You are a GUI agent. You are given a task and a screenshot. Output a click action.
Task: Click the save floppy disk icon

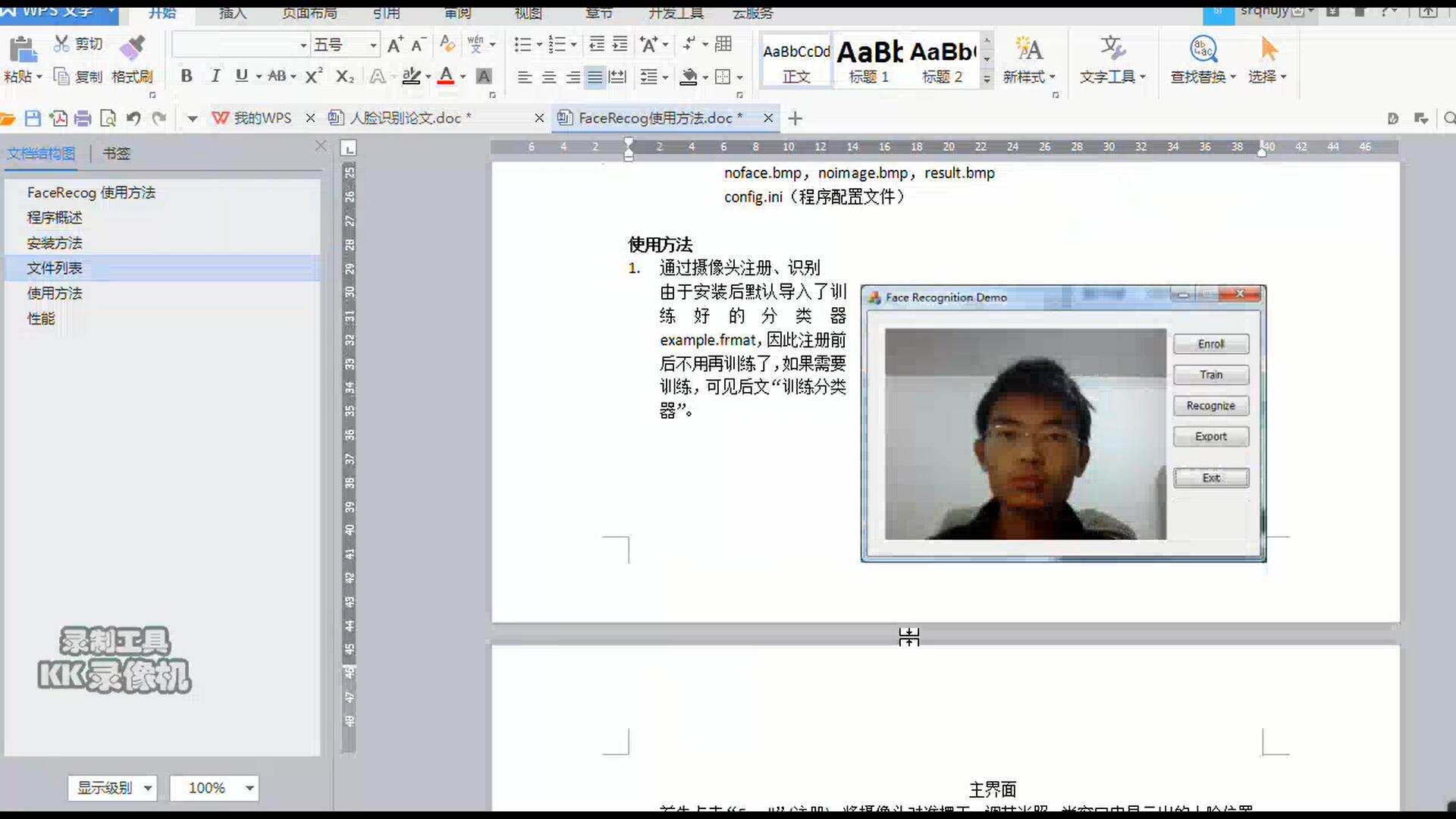click(33, 118)
